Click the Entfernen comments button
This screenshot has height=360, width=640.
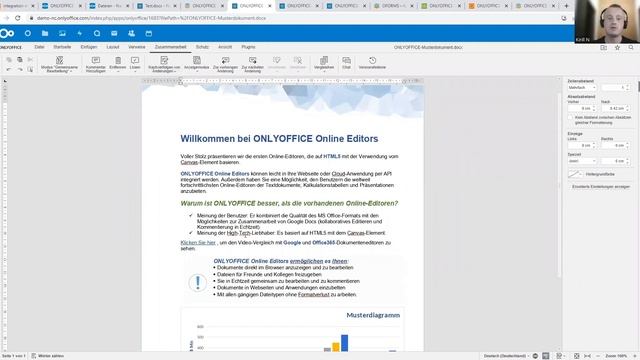(118, 64)
